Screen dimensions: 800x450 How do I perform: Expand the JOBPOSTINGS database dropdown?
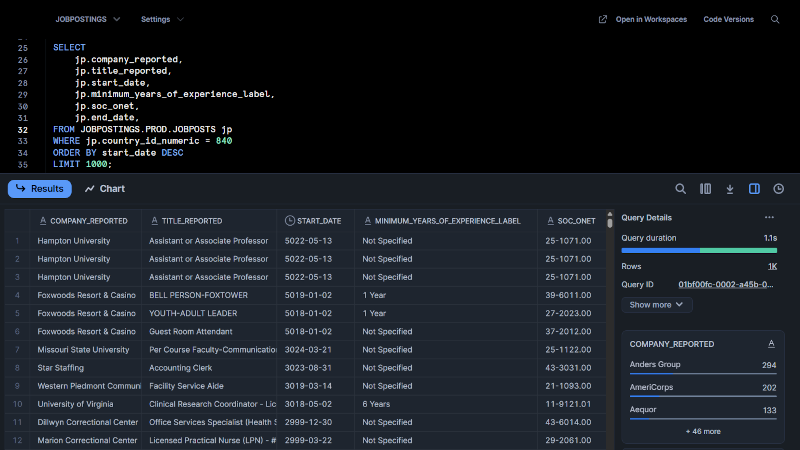point(88,19)
